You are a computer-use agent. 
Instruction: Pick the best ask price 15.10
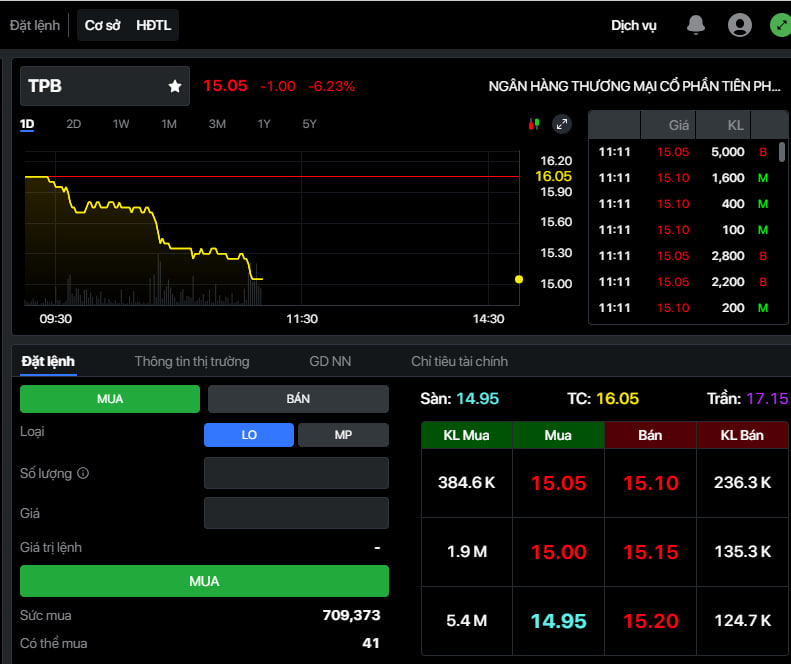click(650, 483)
